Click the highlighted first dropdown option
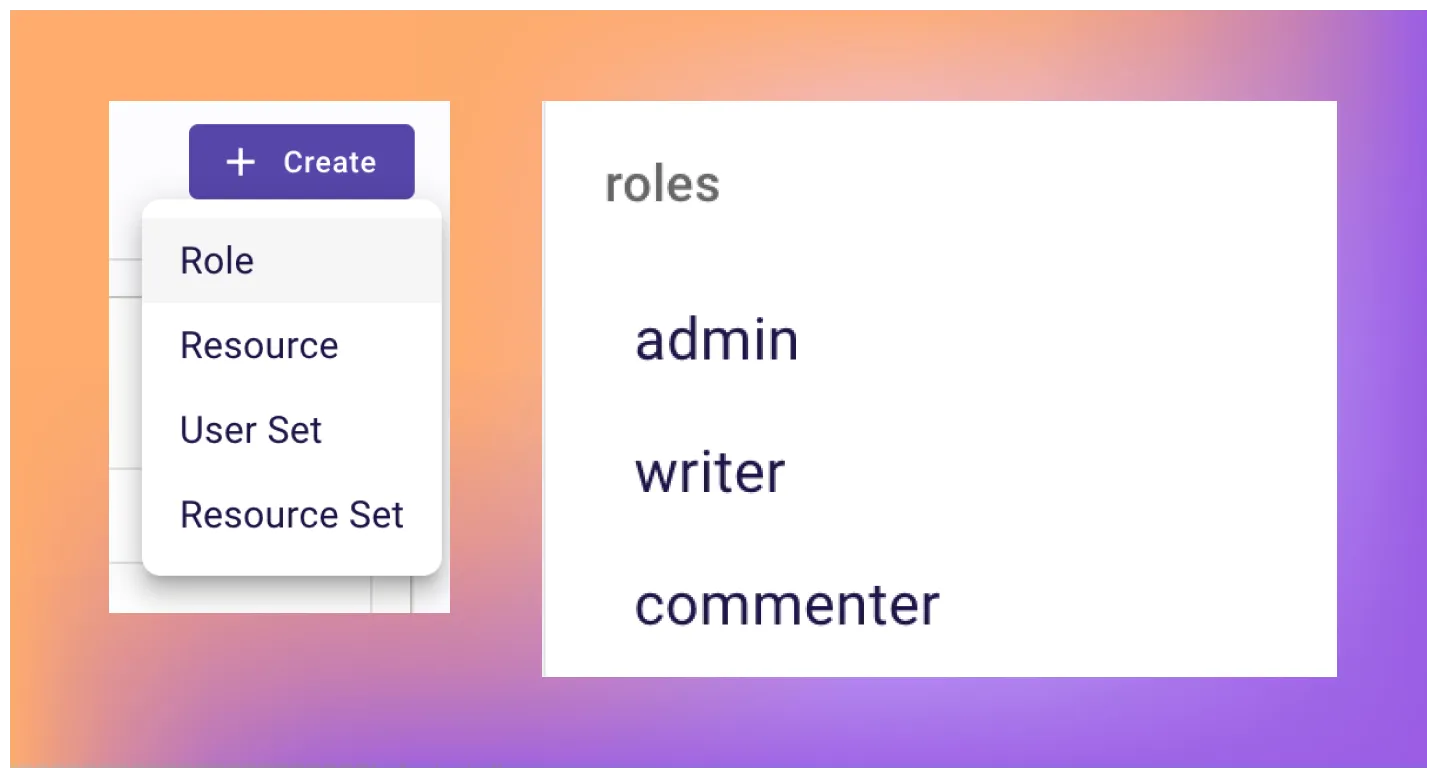 pos(216,260)
